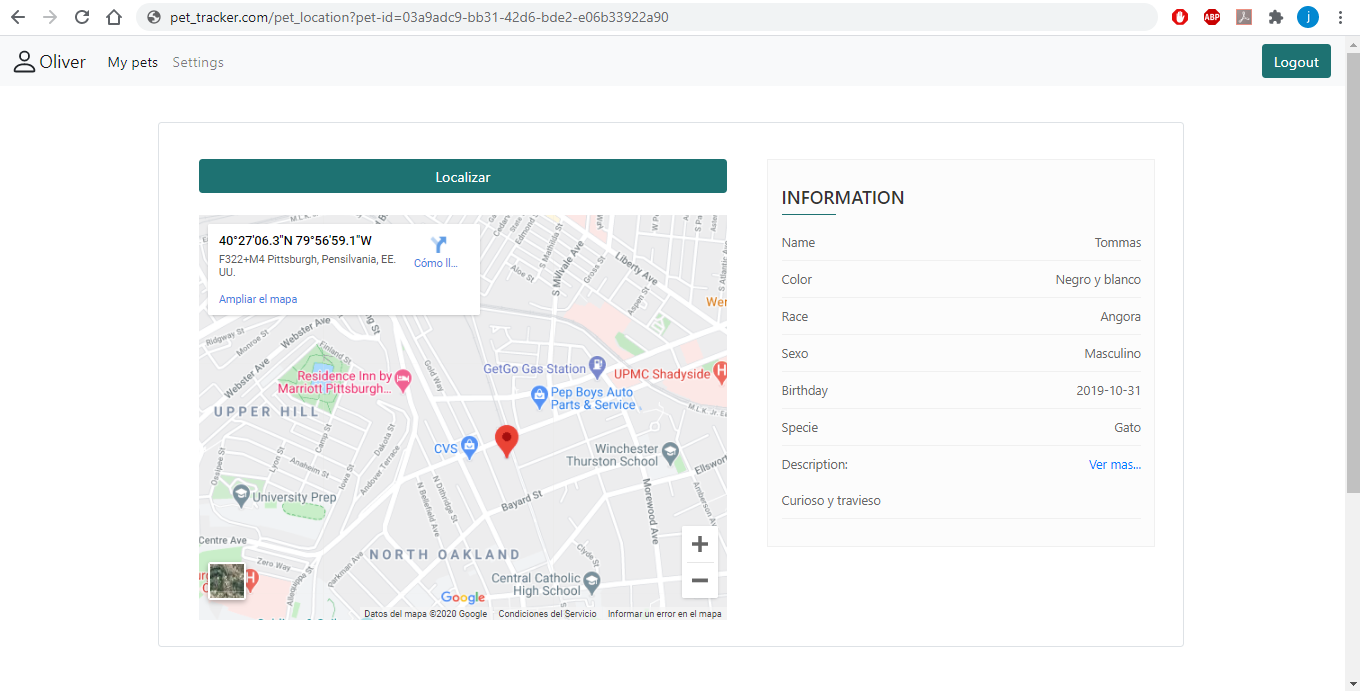The height and width of the screenshot is (691, 1360).
Task: Expand description with Ver mas link
Action: pyautogui.click(x=1114, y=464)
